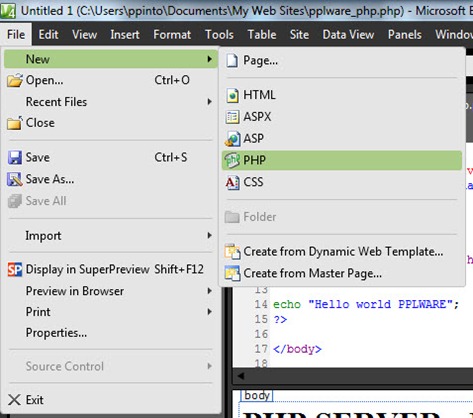The image size is (473, 418).
Task: Create a new PHP file
Action: point(342,160)
